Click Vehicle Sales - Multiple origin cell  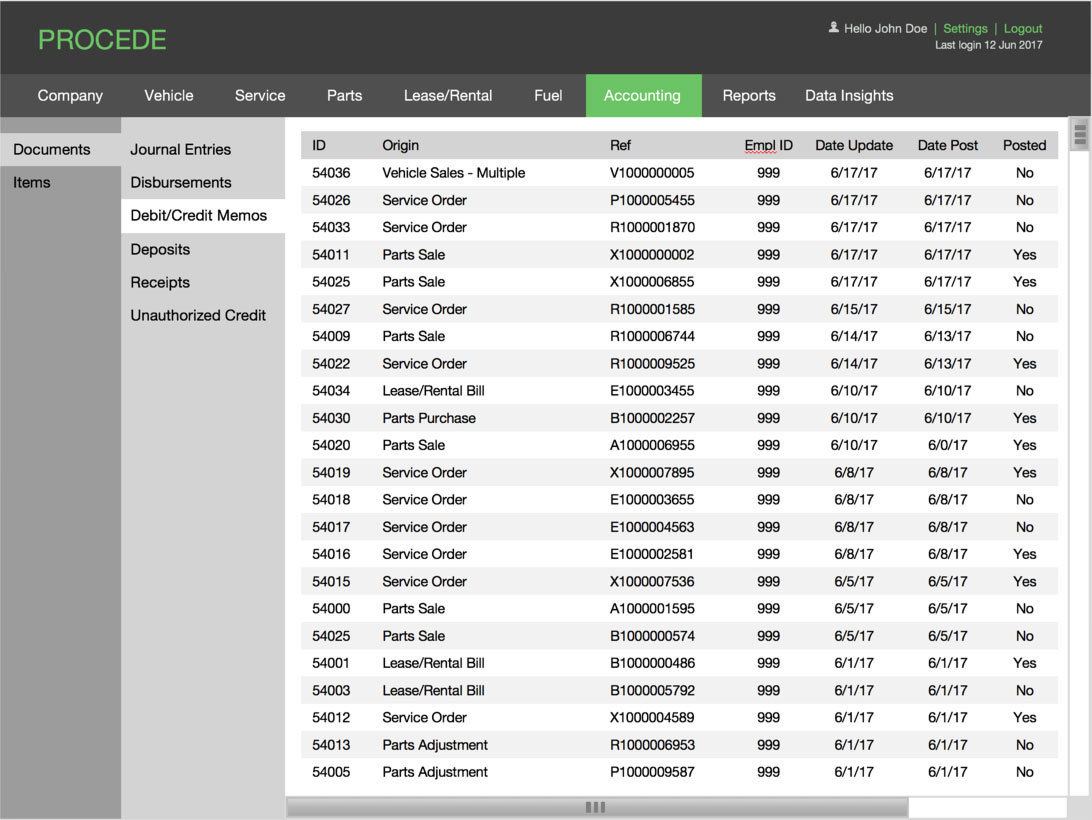(x=453, y=173)
